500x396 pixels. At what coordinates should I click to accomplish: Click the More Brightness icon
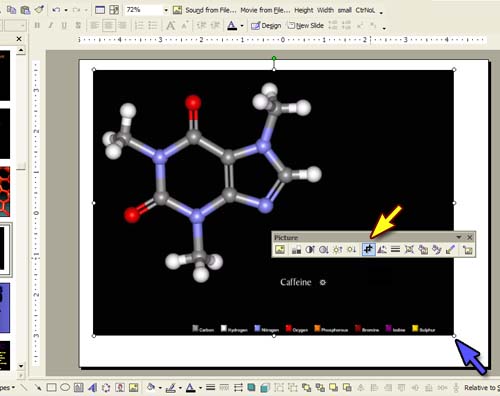[x=338, y=249]
